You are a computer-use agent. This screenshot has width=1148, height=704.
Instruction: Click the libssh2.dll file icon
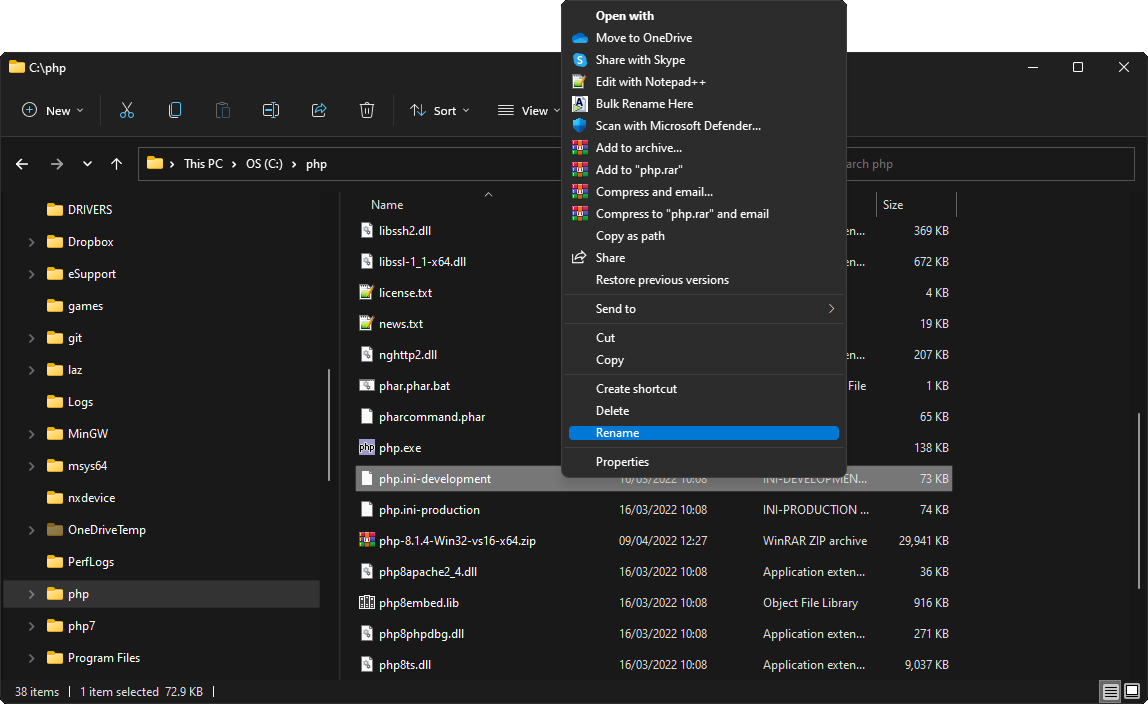pyautogui.click(x=367, y=231)
